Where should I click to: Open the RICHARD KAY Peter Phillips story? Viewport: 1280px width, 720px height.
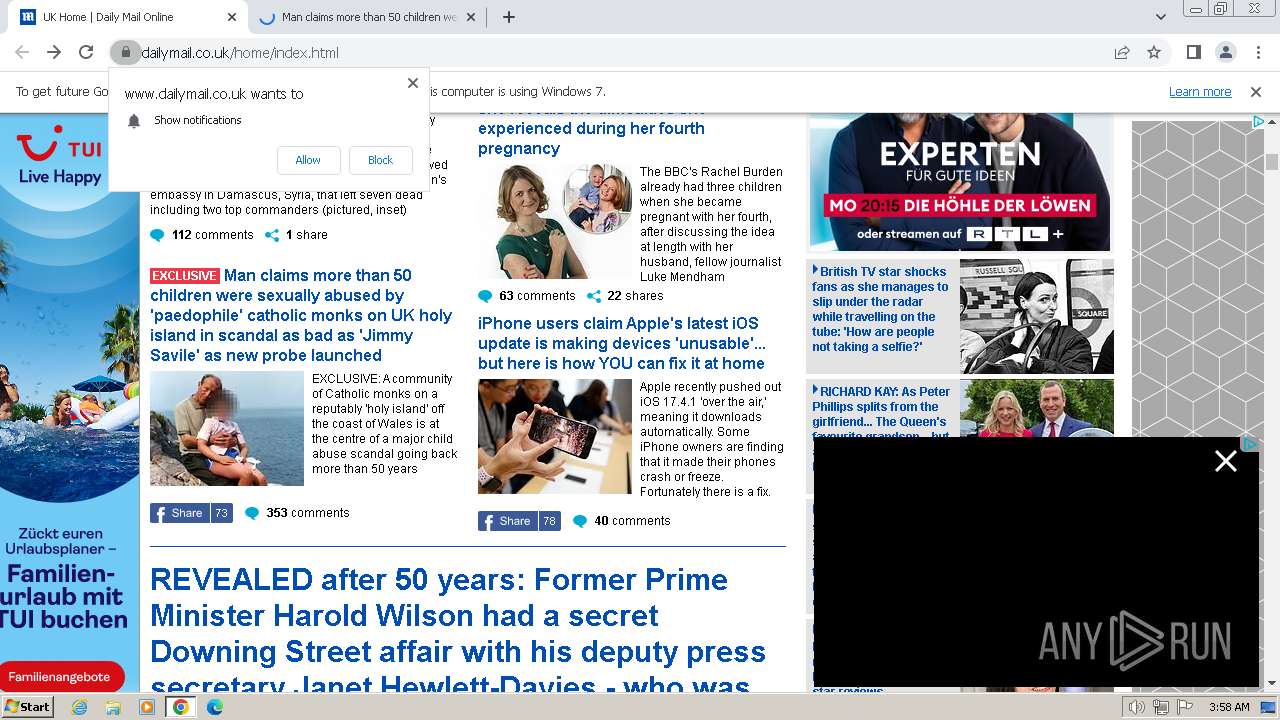[881, 414]
